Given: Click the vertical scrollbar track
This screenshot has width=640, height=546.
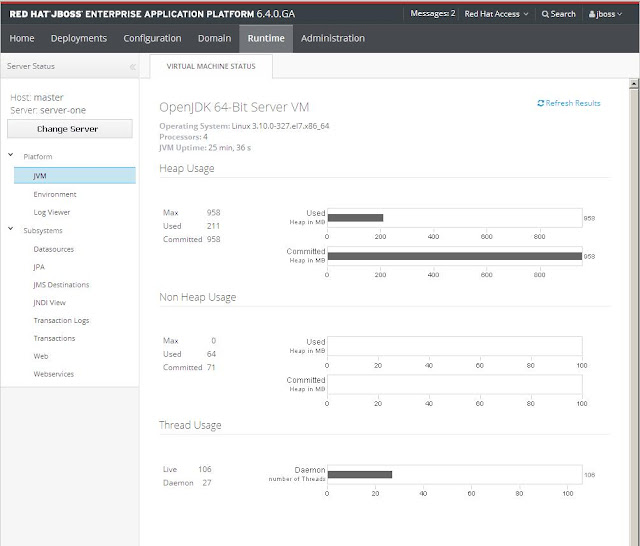Looking at the screenshot, I should pos(633,318).
